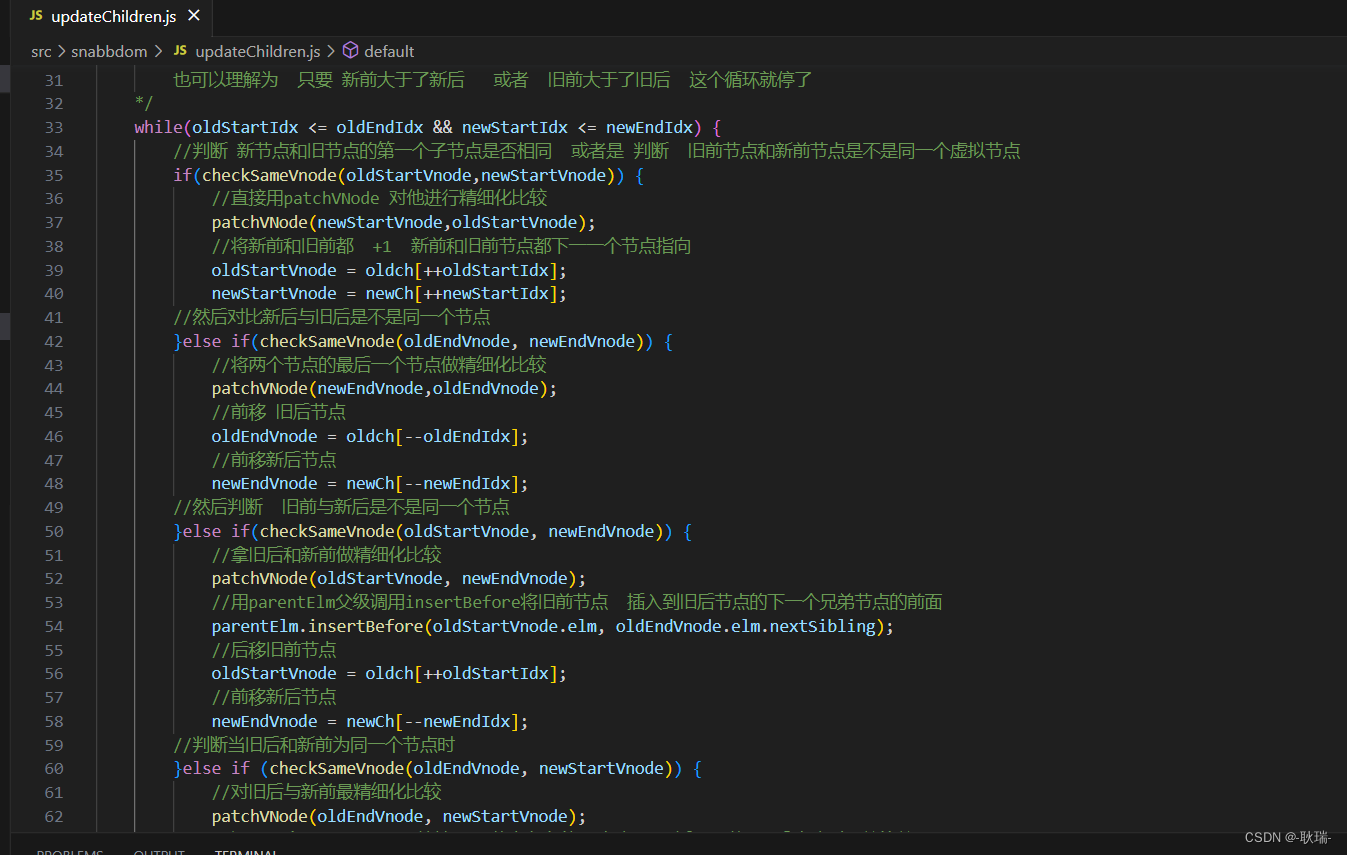The height and width of the screenshot is (855, 1347).
Task: Click the '直接用patchVNode' comment on line 36
Action: (x=380, y=198)
